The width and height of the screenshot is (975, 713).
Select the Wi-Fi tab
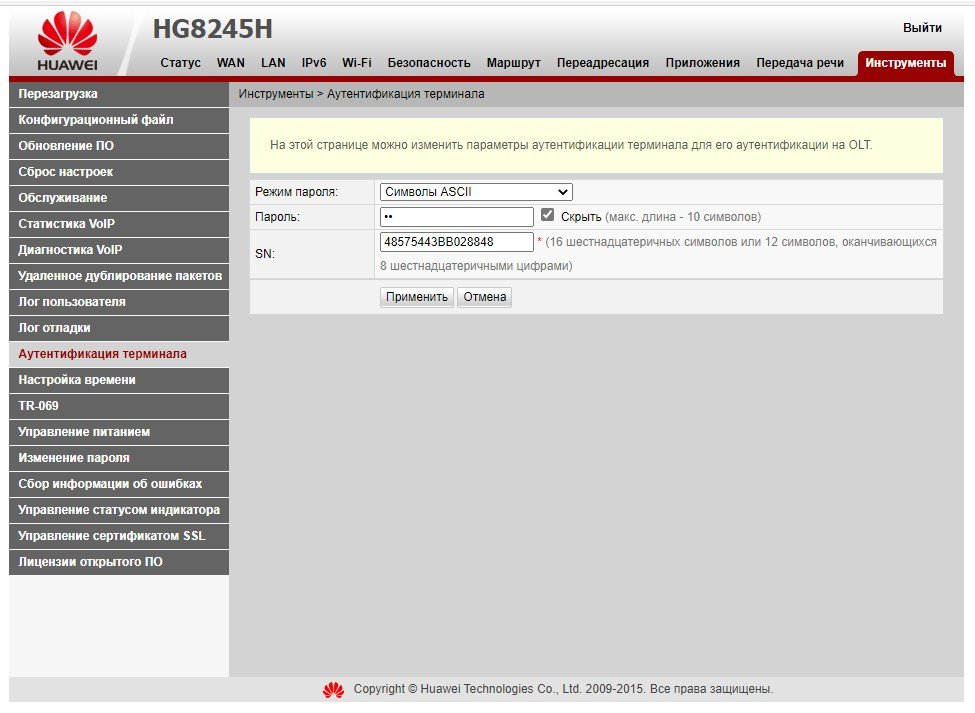click(x=356, y=63)
